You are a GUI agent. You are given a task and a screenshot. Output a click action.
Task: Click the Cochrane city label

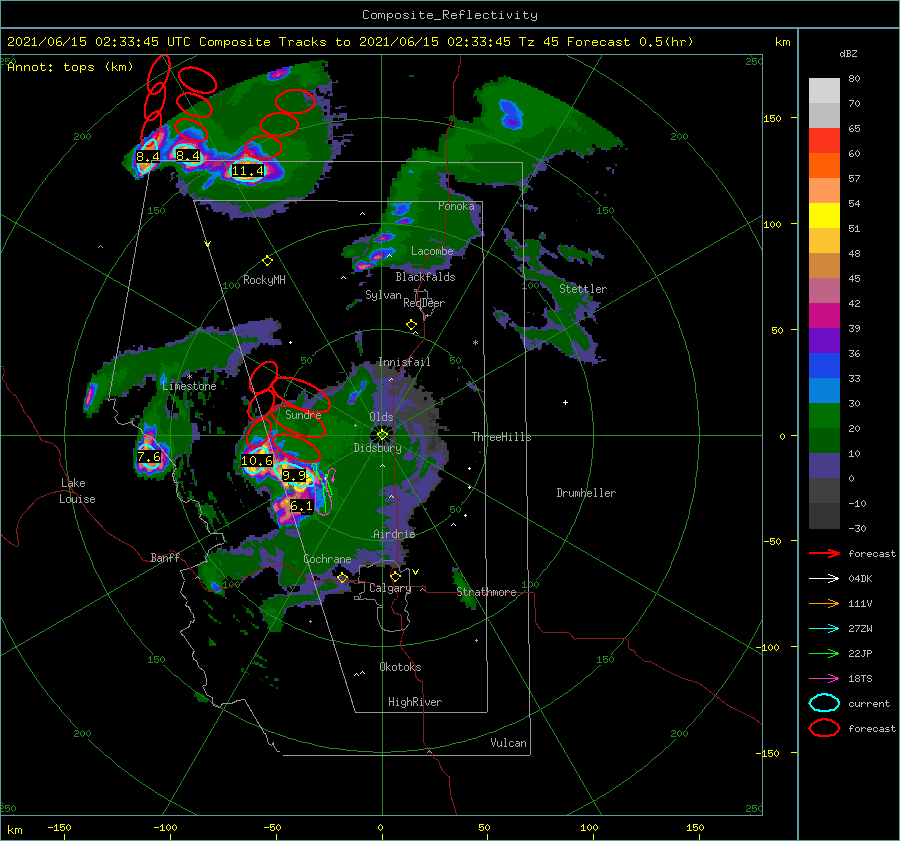tap(327, 559)
